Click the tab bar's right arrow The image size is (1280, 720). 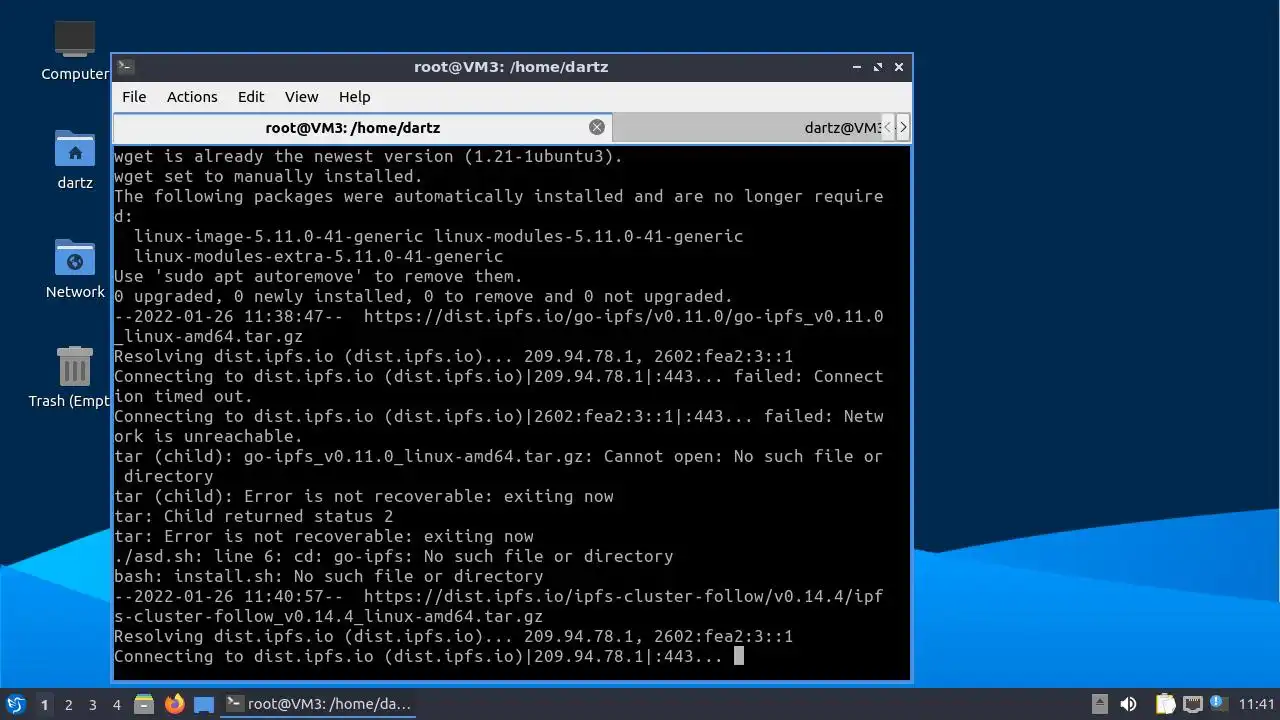(903, 127)
